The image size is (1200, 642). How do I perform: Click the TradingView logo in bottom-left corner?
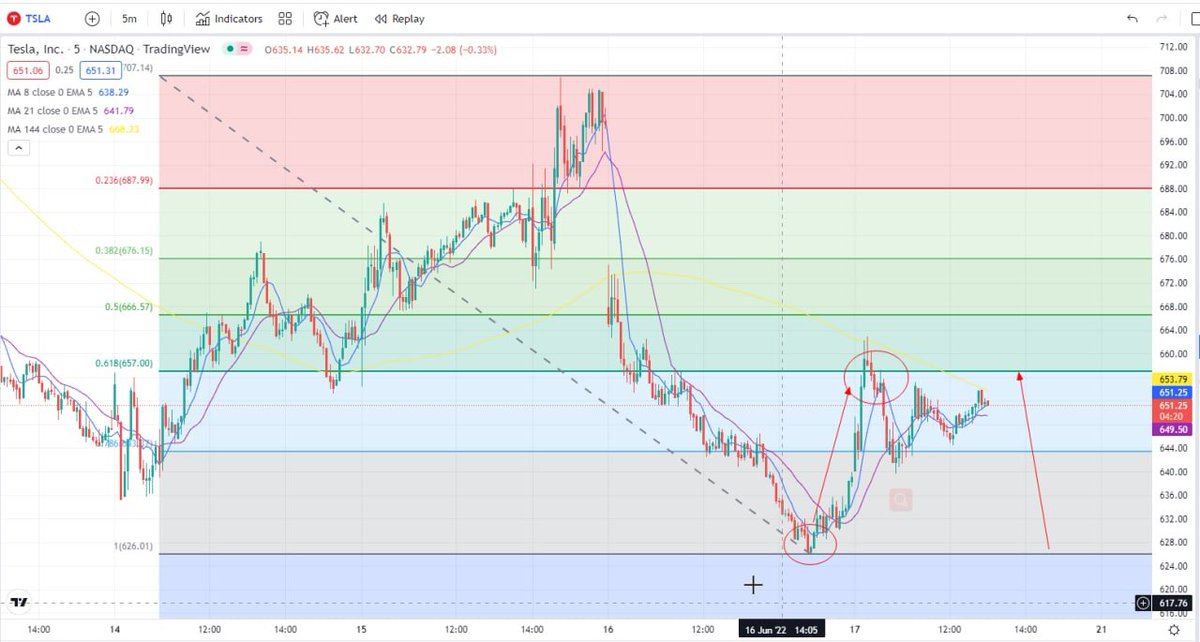click(x=19, y=603)
